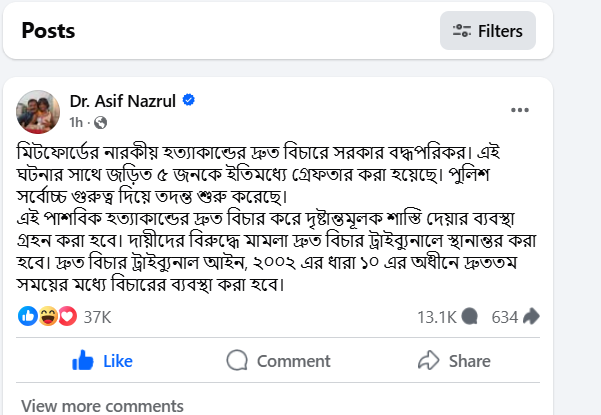This screenshot has height=415, width=601.
Task: Click the Comment button under the post
Action: (278, 360)
